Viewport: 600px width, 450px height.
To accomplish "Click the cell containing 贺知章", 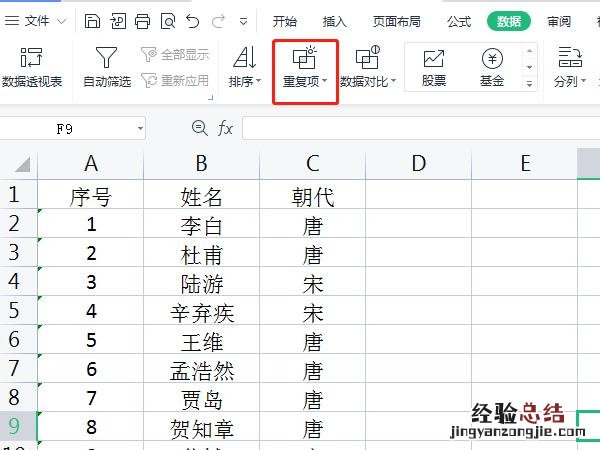I will coord(202,428).
